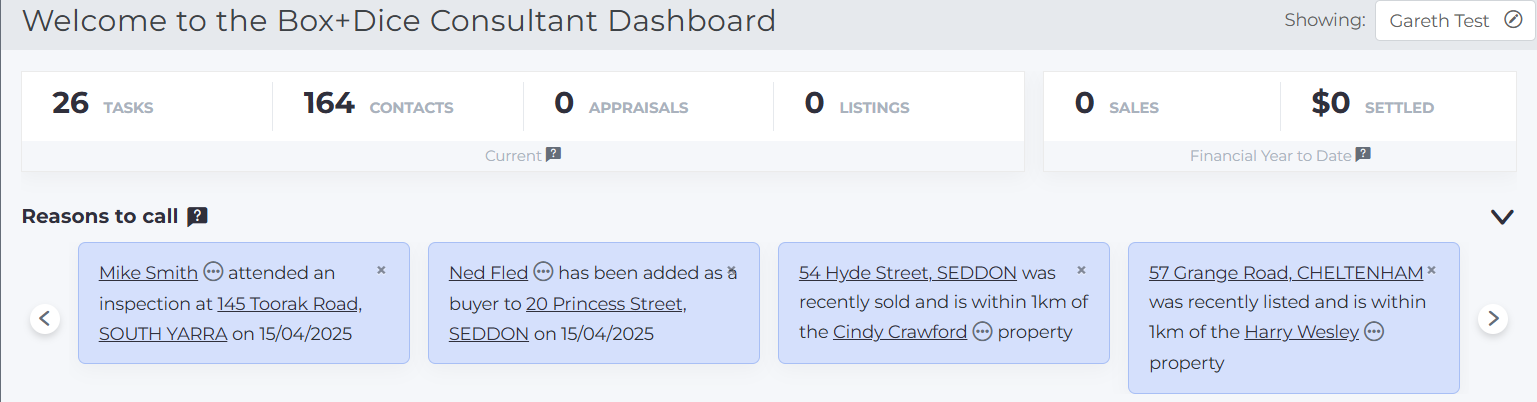Open the 26 Tasks summary tile
The image size is (1537, 402).
coord(147,103)
